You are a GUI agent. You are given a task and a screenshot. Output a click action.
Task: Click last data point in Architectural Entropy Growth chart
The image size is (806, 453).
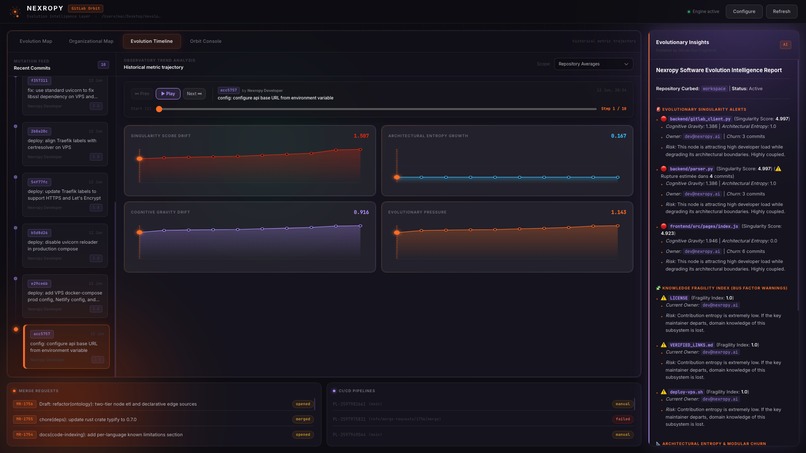617,177
